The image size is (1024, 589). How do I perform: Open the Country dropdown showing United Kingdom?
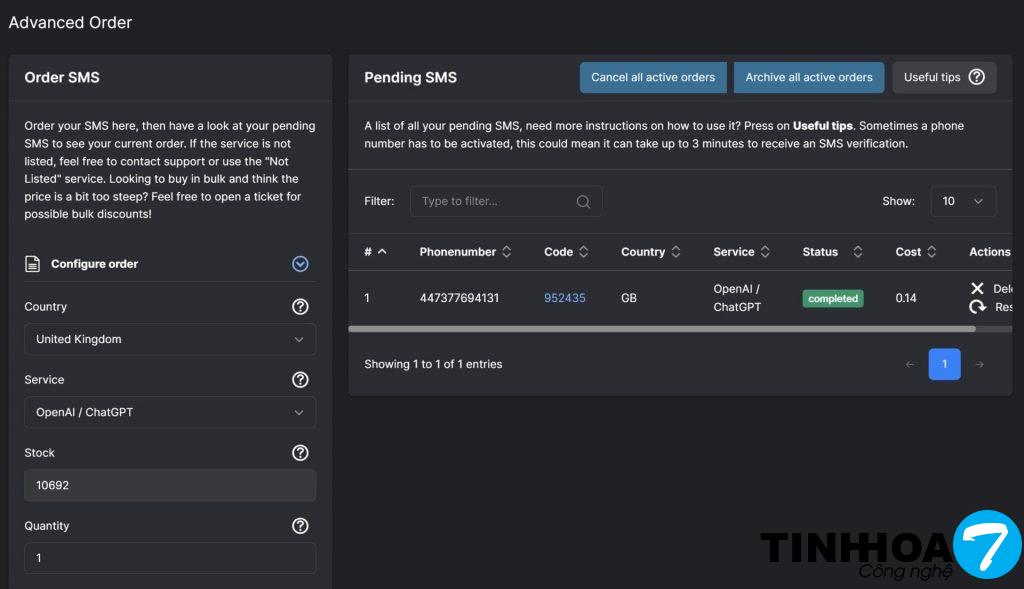(x=170, y=339)
